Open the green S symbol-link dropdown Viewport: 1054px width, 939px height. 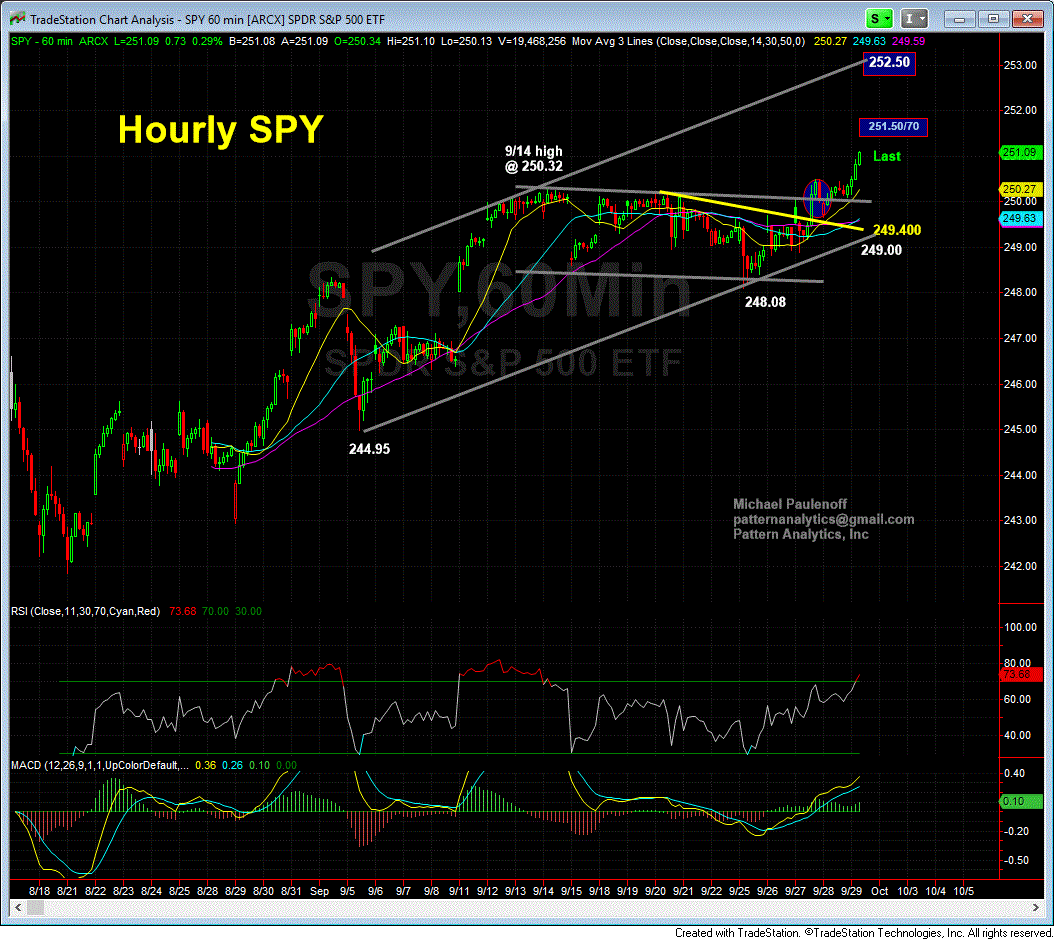[879, 19]
